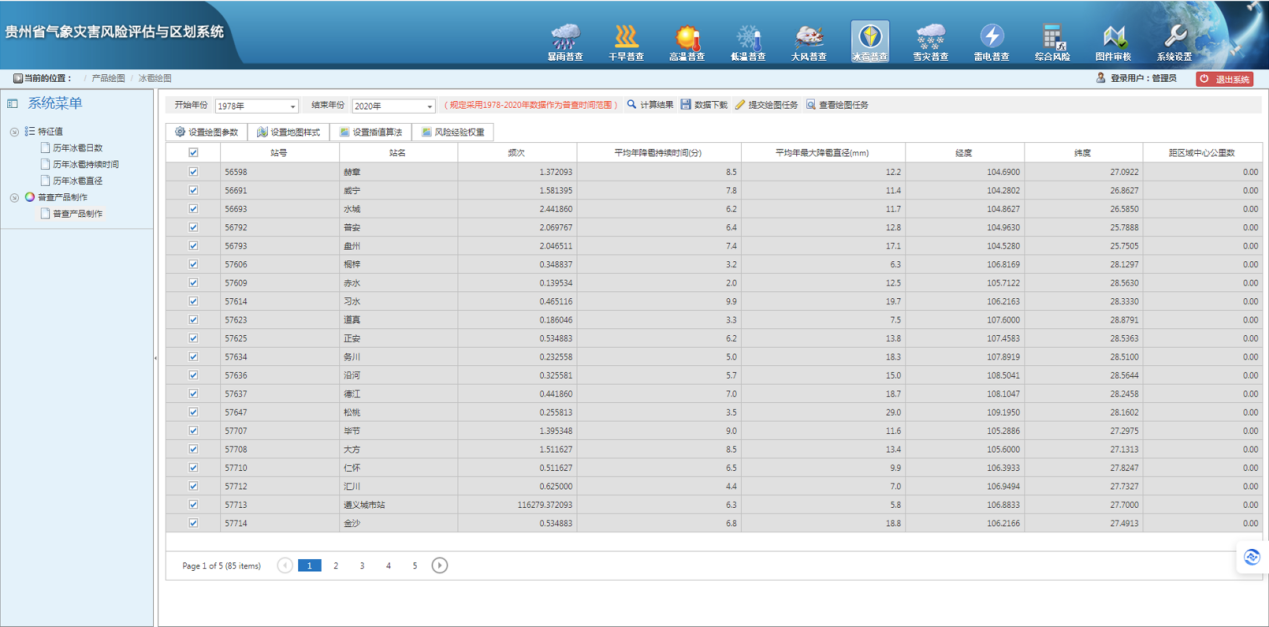Collapse the 特征值 tree node
The image size is (1269, 627).
tap(15, 131)
